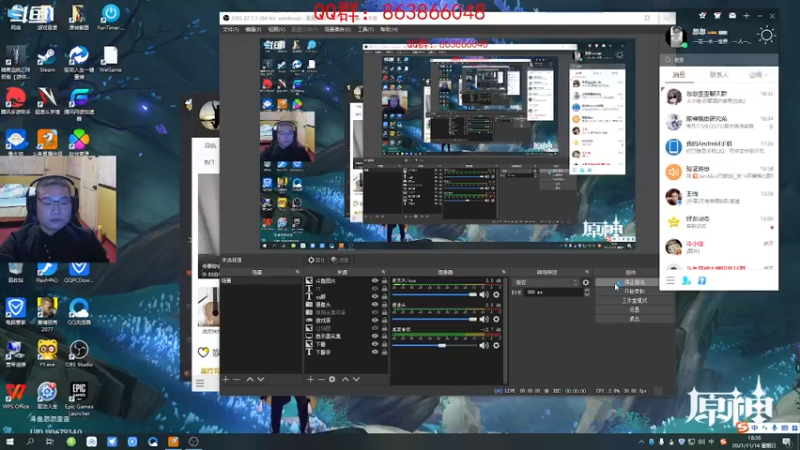Open the scene transition type dropdown

coord(546,282)
